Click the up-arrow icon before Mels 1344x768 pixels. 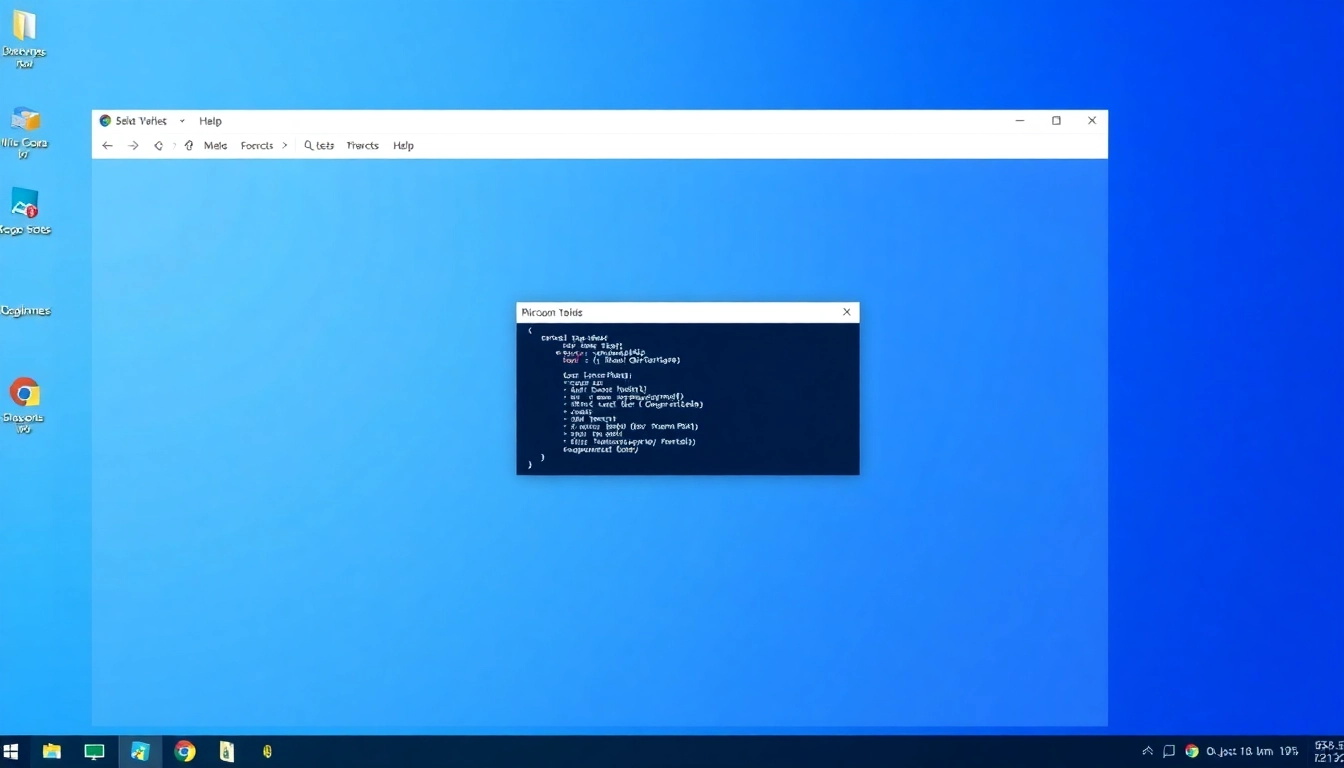pos(189,146)
